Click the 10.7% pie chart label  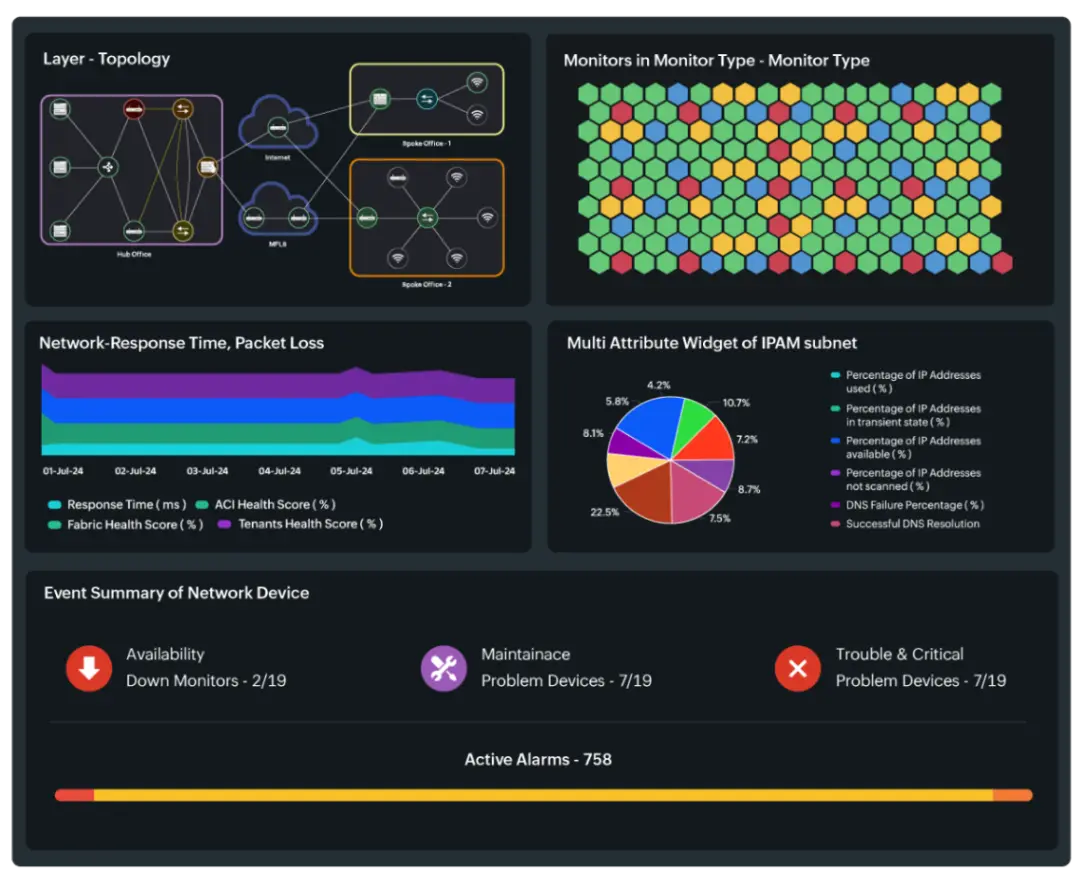pyautogui.click(x=736, y=403)
